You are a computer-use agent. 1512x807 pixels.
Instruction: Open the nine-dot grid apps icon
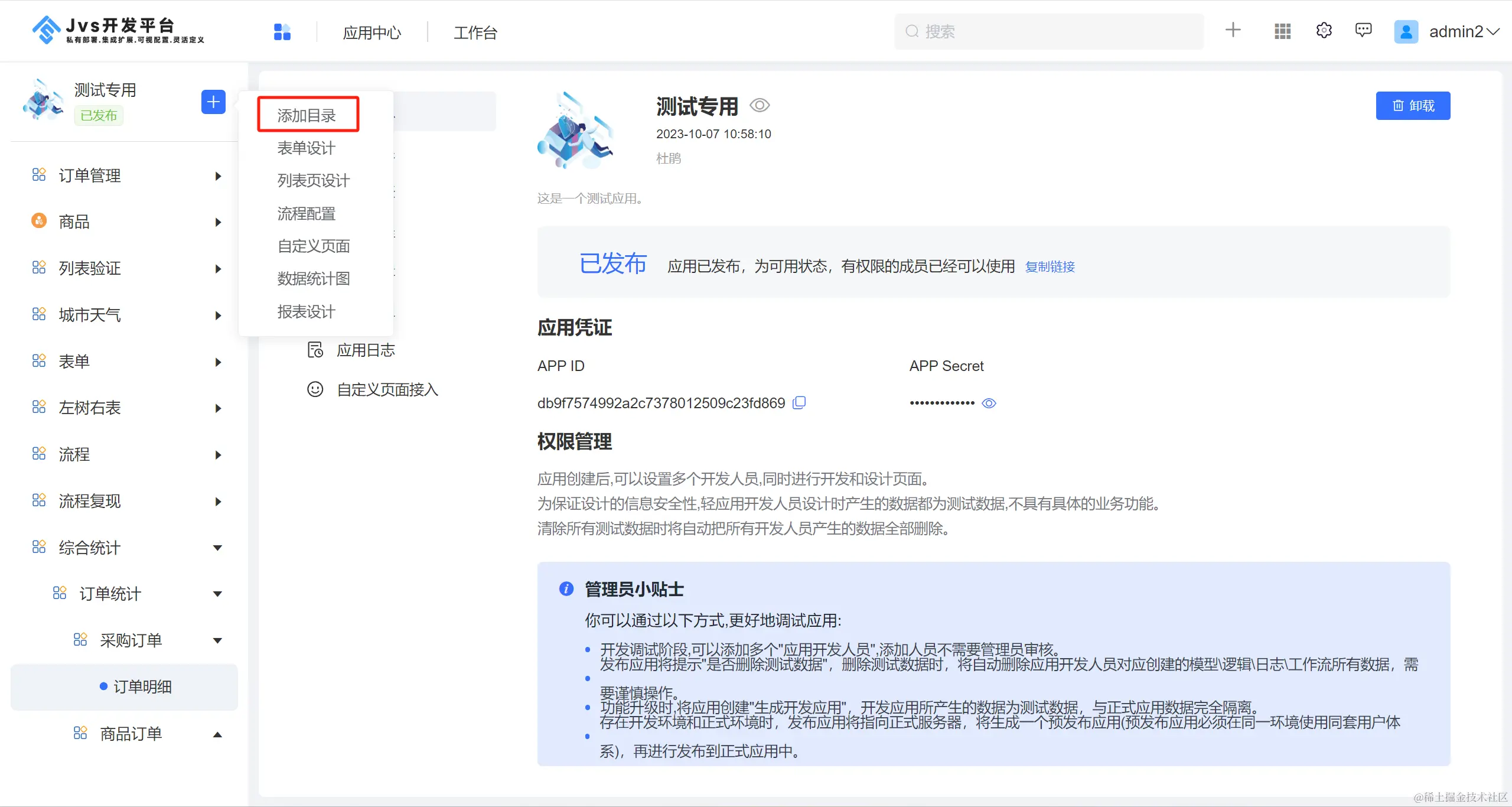[x=1282, y=31]
